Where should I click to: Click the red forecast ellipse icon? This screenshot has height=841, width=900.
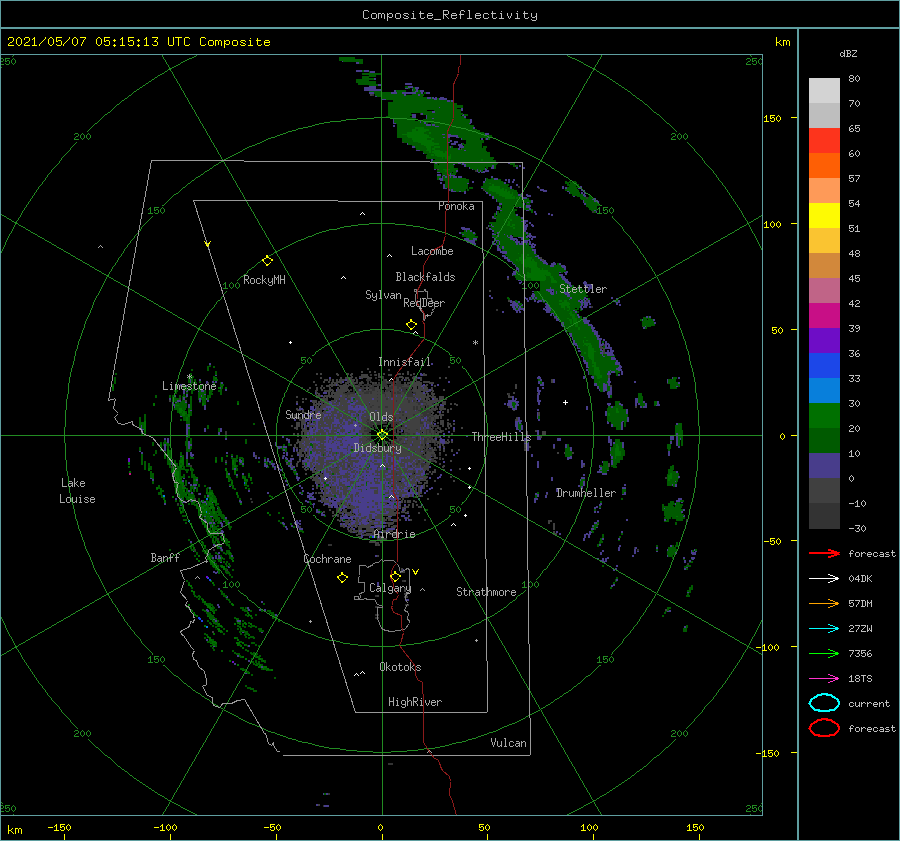point(824,728)
